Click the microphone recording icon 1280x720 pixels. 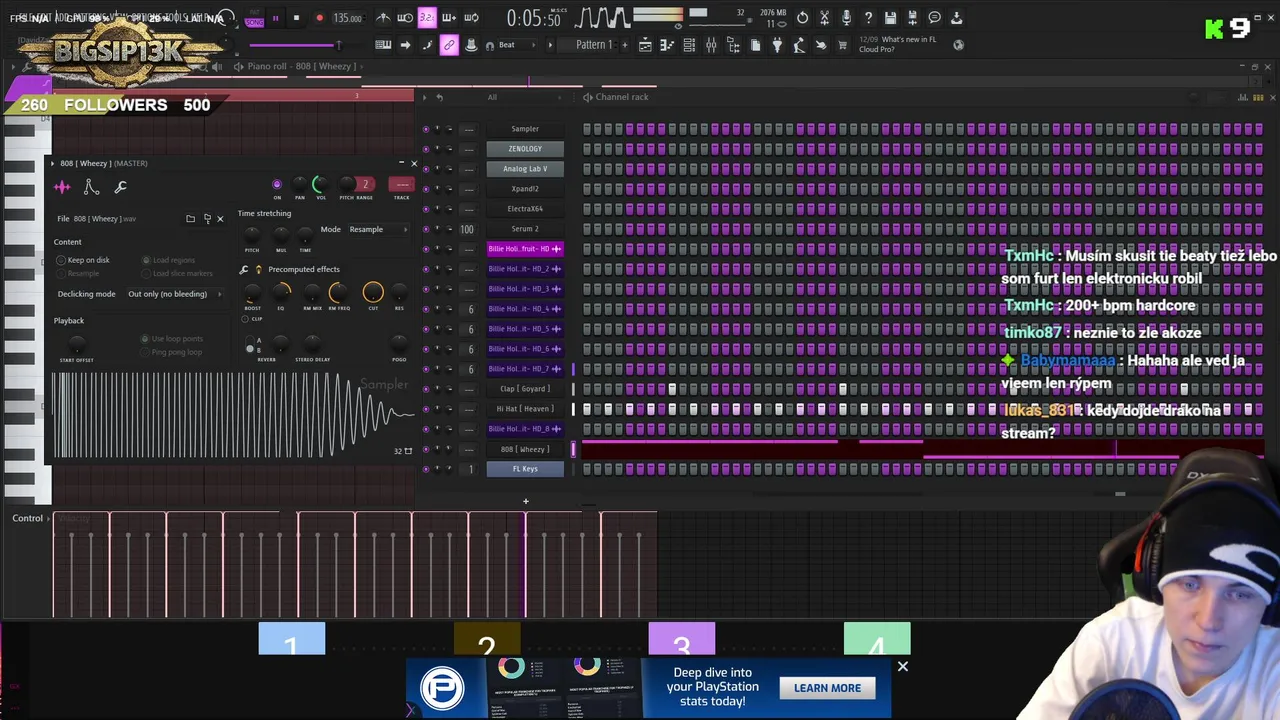tap(846, 18)
